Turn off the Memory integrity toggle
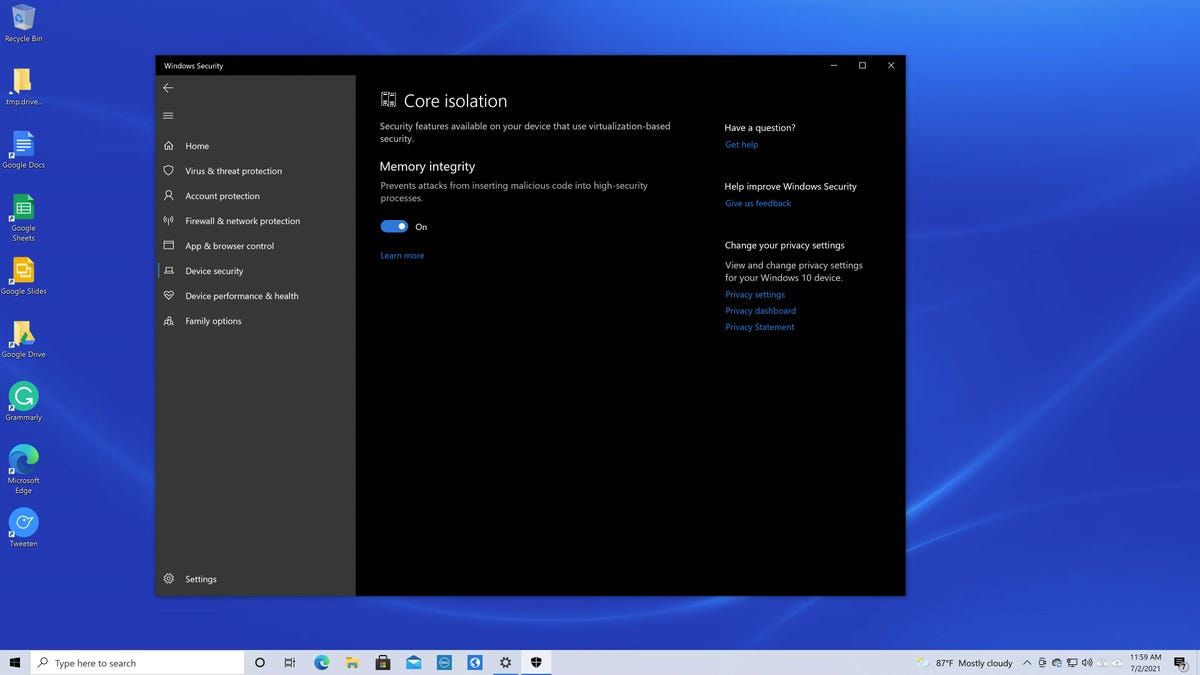The width and height of the screenshot is (1200, 675). (x=394, y=226)
